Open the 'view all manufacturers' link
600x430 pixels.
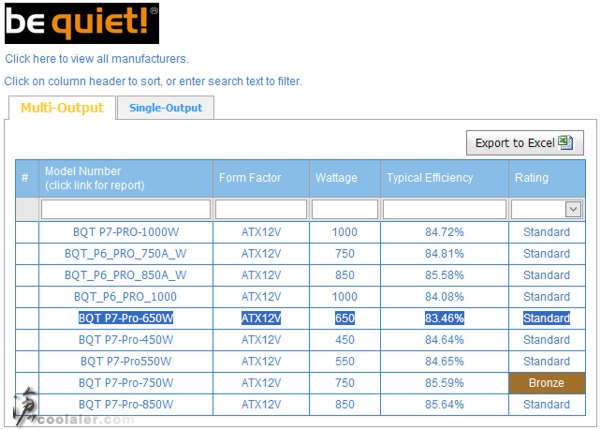[x=96, y=59]
